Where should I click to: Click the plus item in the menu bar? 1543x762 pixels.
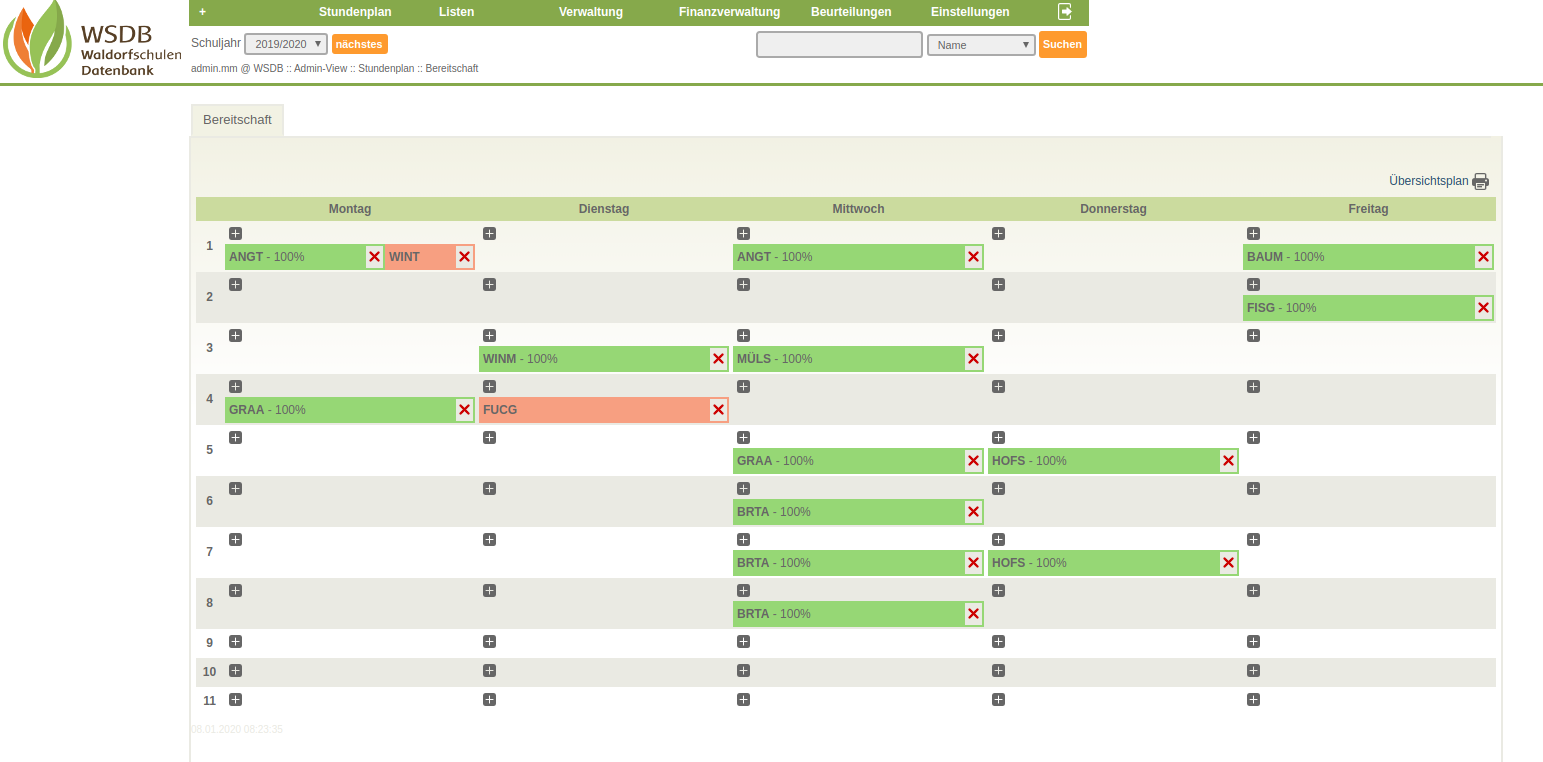203,12
